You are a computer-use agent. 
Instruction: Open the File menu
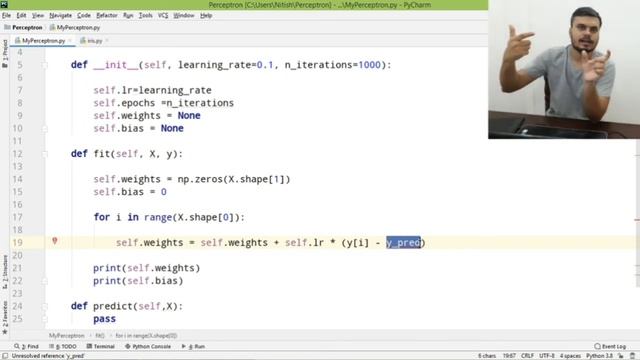6,16
